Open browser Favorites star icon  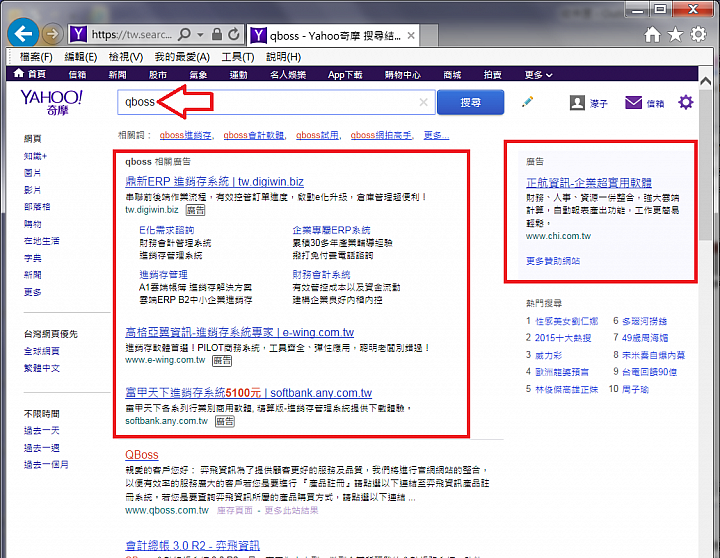[675, 34]
